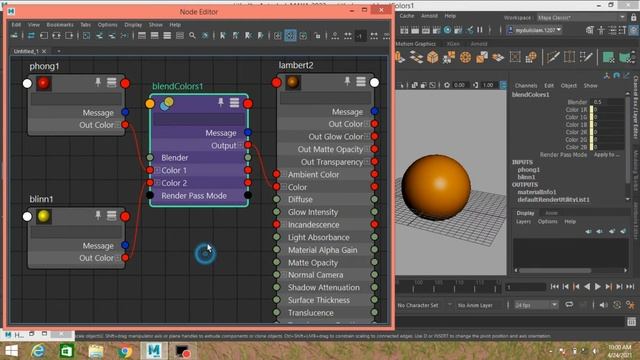This screenshot has width=640, height=360.
Task: Change view mode of blendColors1 node
Action: [x=234, y=102]
